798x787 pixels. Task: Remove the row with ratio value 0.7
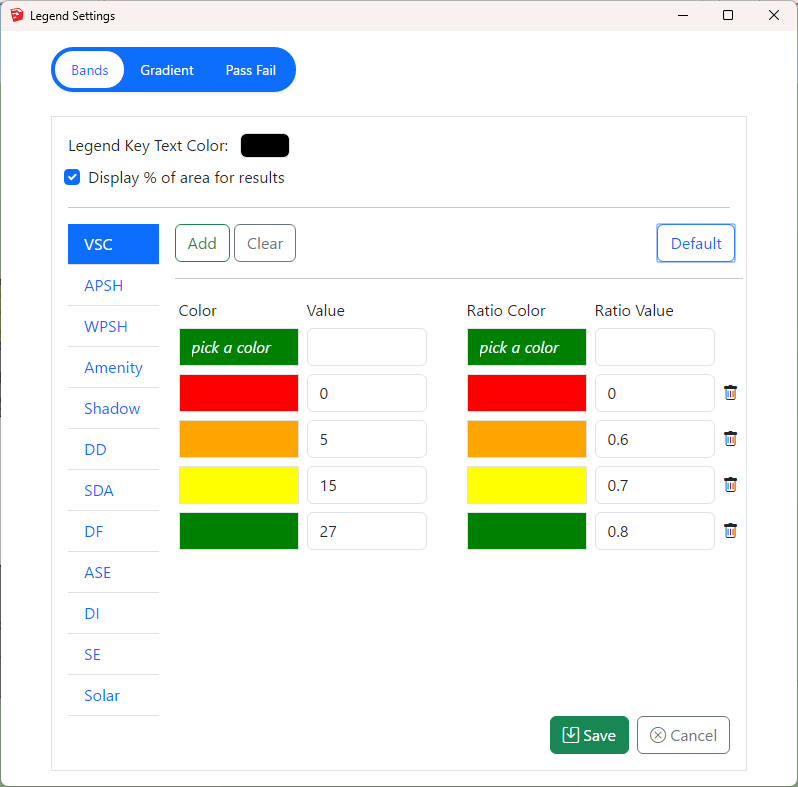pos(730,485)
